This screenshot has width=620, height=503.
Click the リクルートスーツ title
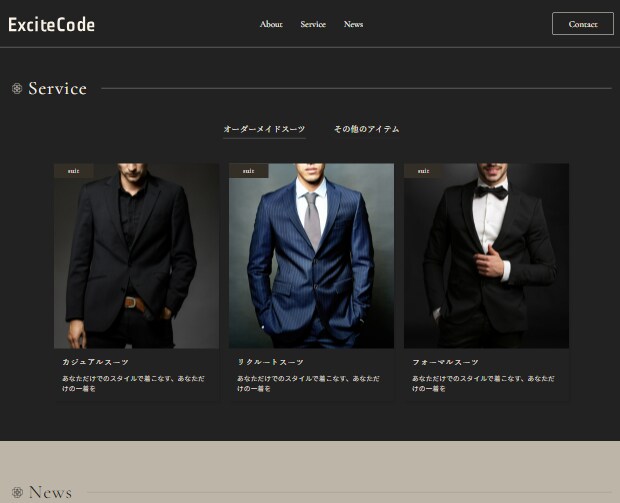tap(270, 362)
